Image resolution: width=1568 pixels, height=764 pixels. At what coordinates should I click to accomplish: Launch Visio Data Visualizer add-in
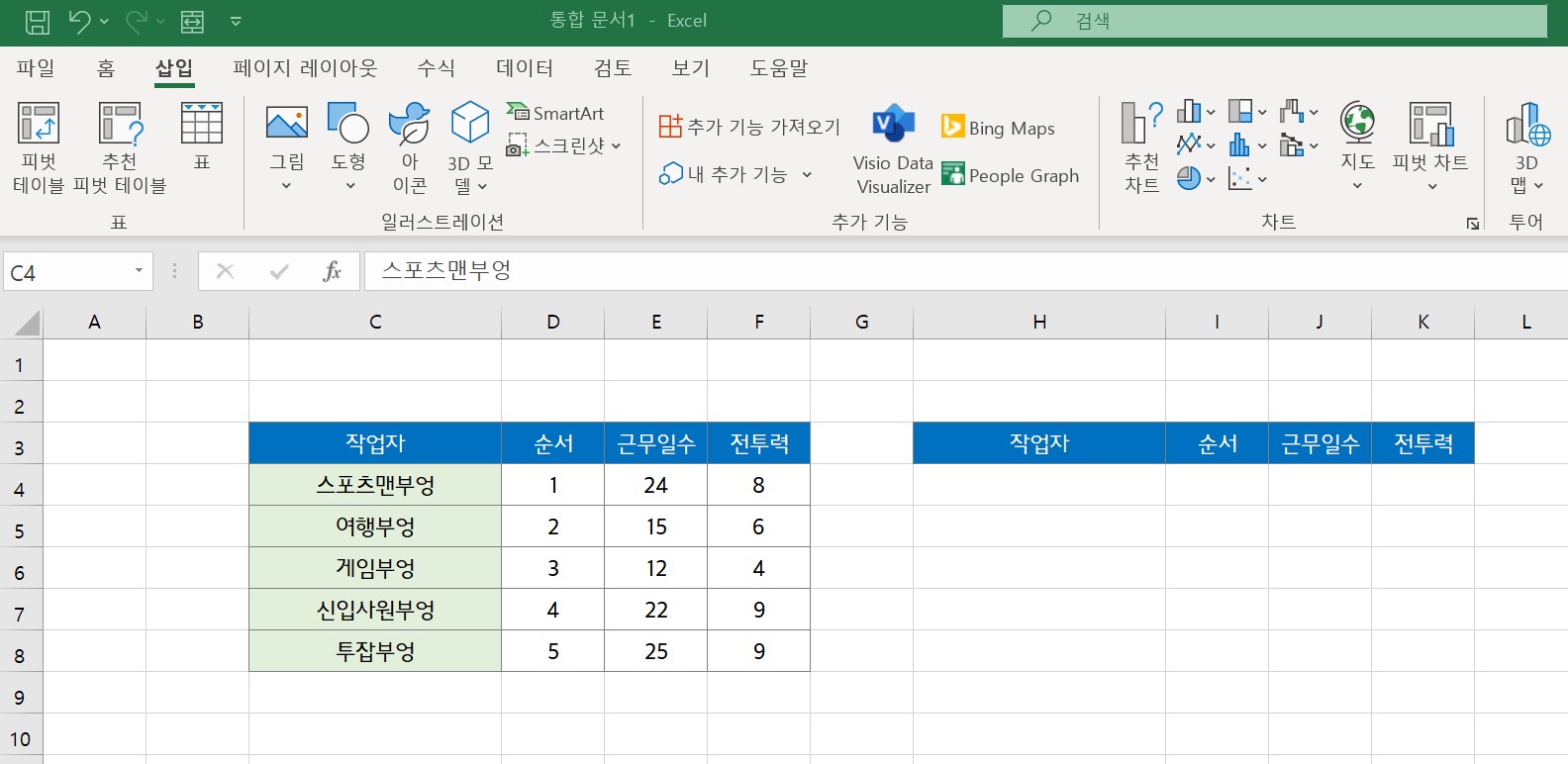pyautogui.click(x=893, y=148)
